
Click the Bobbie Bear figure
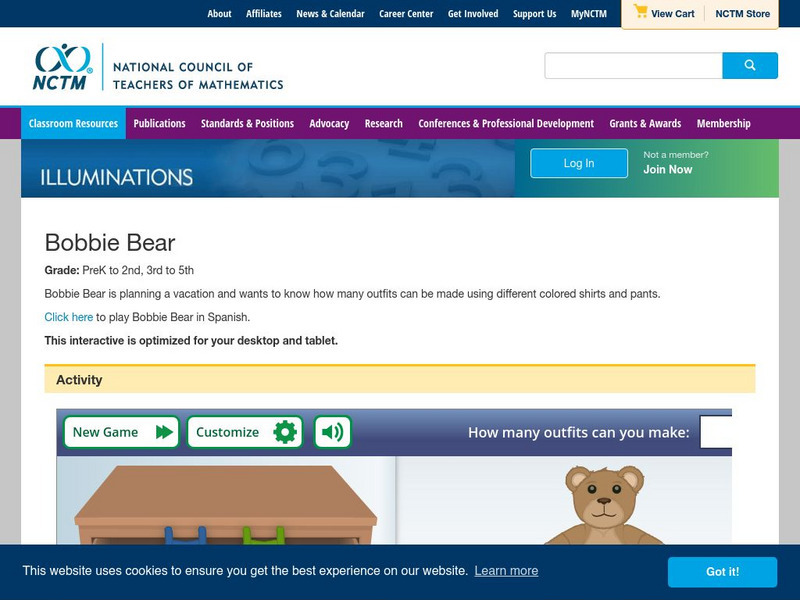[x=605, y=505]
